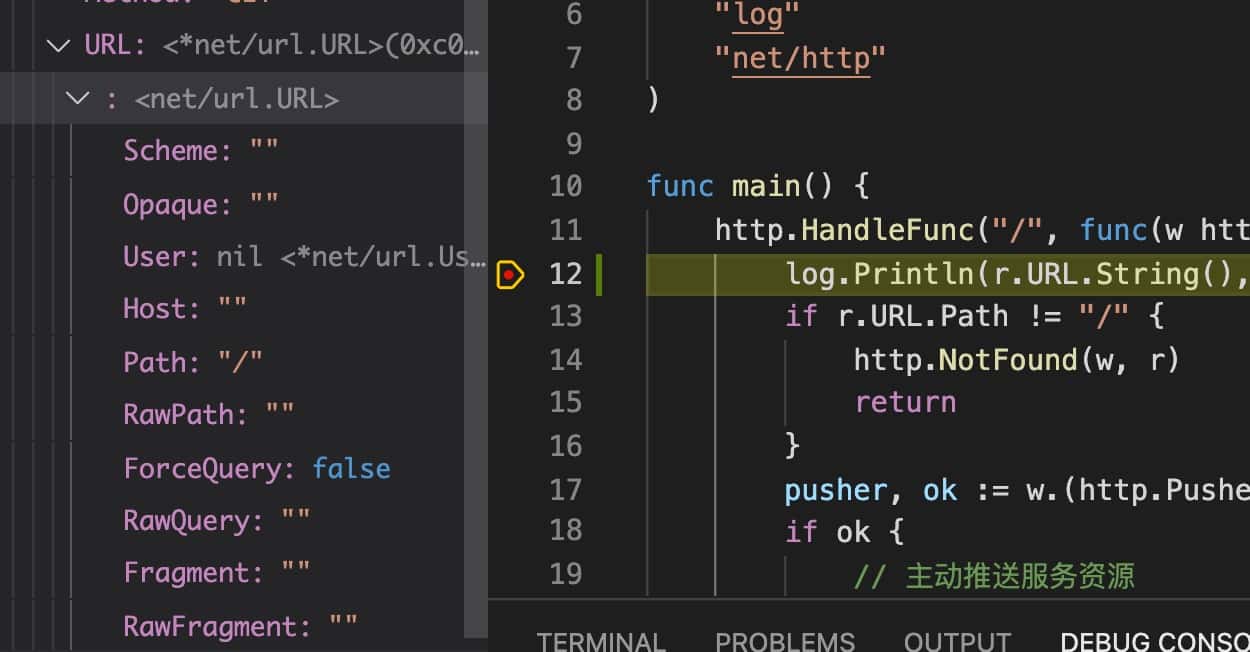The height and width of the screenshot is (652, 1250).
Task: Collapse the net/url.URL child node
Action: coord(77,98)
